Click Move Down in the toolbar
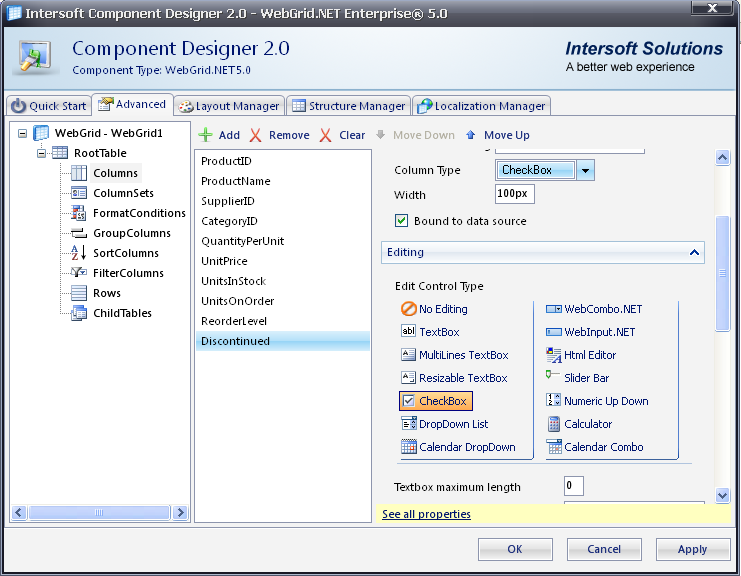 coord(415,135)
